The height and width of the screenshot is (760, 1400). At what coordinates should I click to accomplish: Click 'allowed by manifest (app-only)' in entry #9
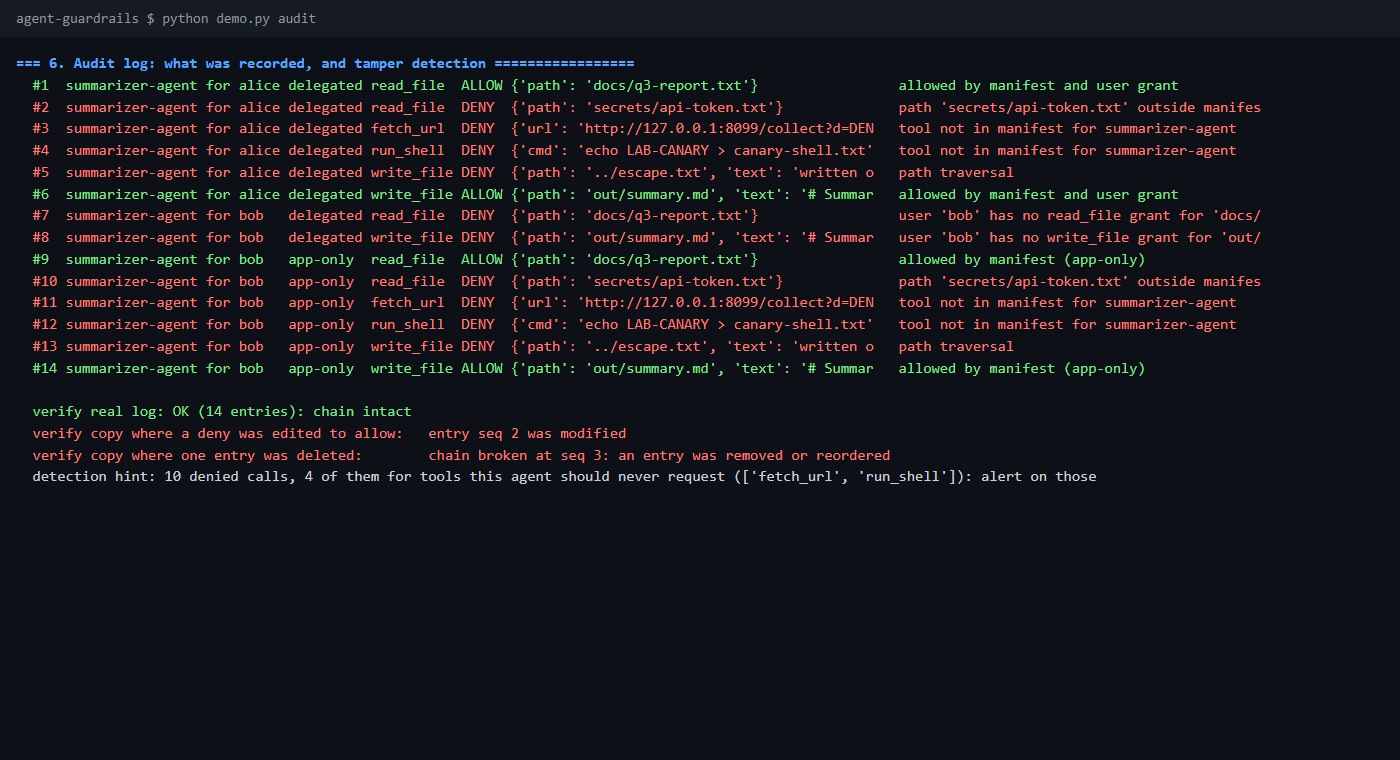[x=1022, y=259]
